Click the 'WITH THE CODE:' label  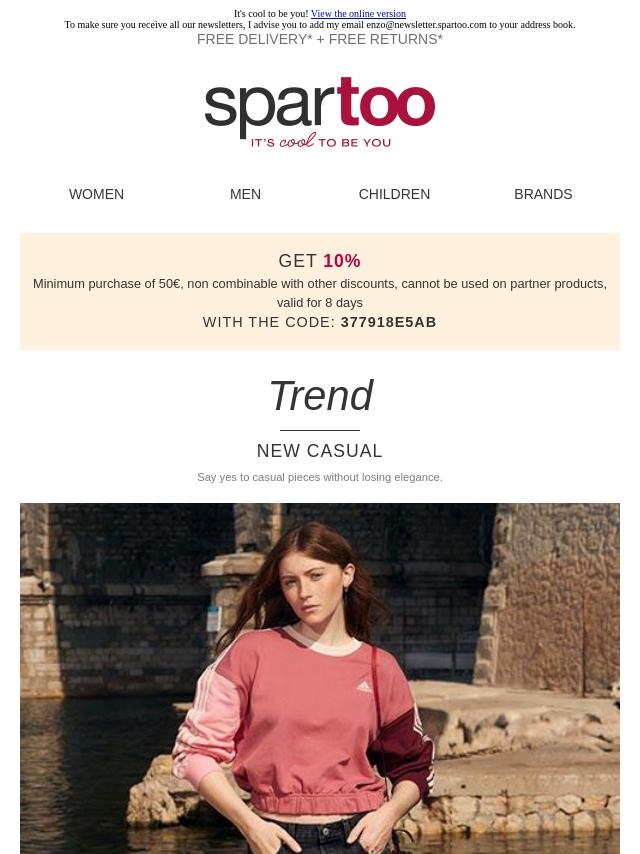click(269, 322)
